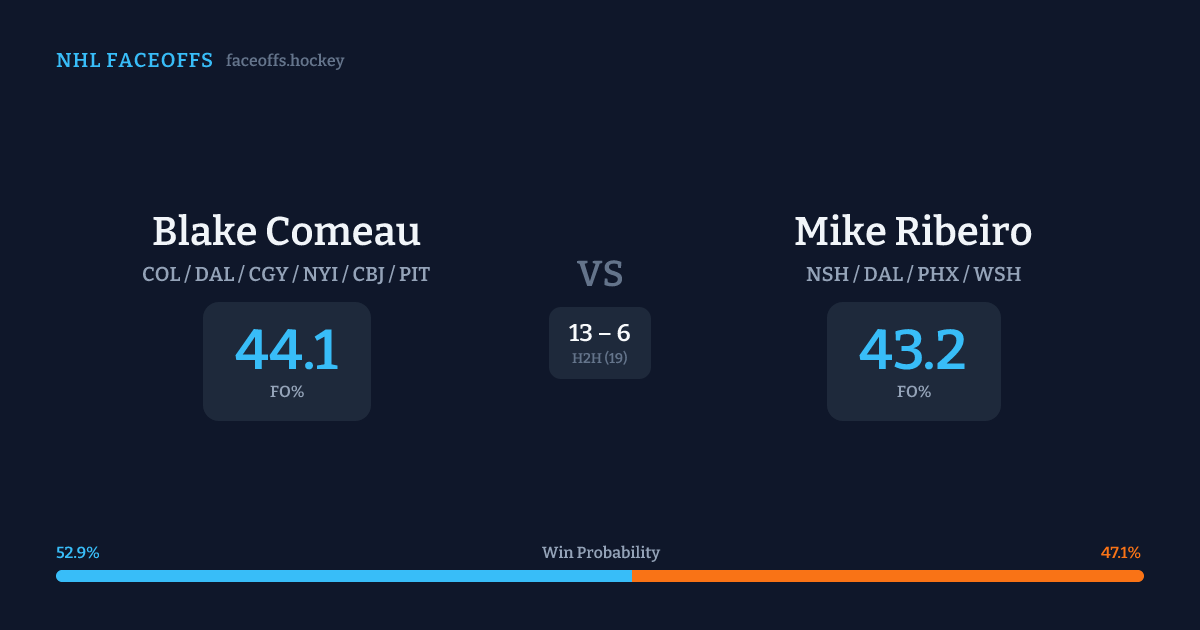Image resolution: width=1200 pixels, height=630 pixels.
Task: Select the Blake Comeau player name
Action: (x=286, y=231)
